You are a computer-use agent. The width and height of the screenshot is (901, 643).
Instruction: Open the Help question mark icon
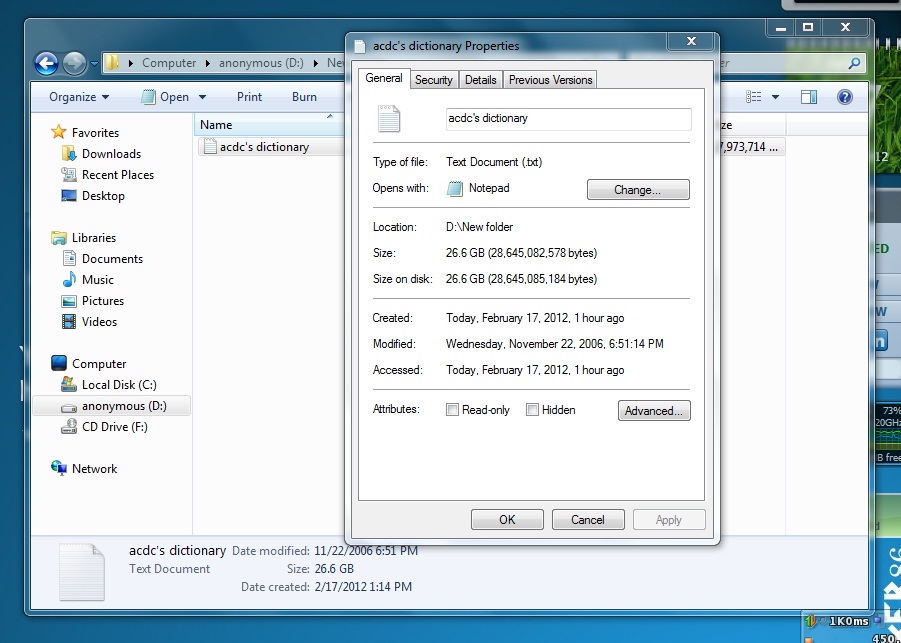[844, 96]
